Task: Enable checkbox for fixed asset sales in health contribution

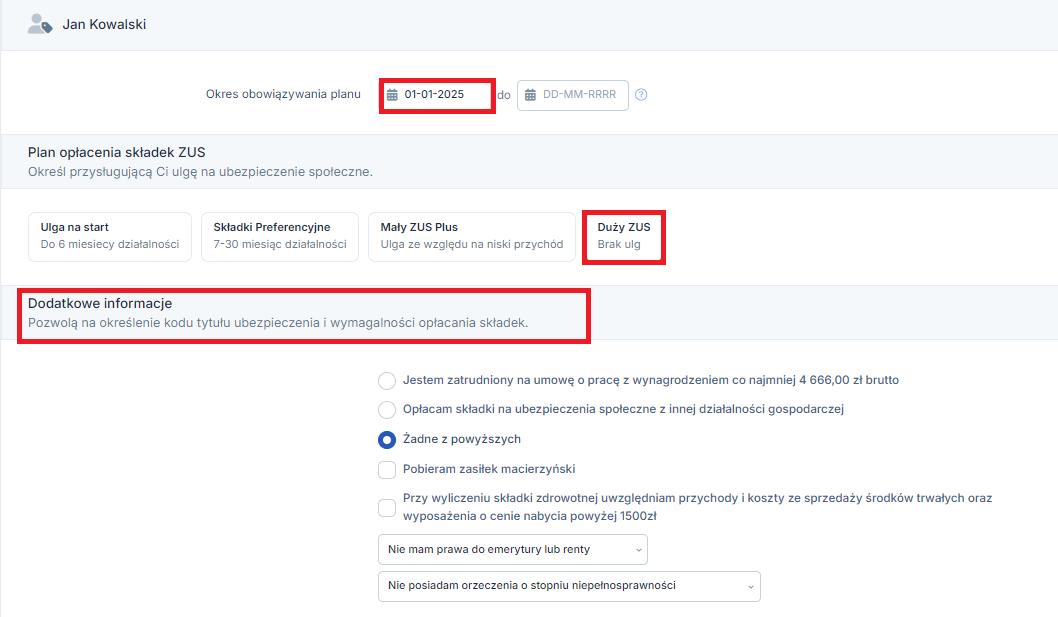Action: (387, 508)
